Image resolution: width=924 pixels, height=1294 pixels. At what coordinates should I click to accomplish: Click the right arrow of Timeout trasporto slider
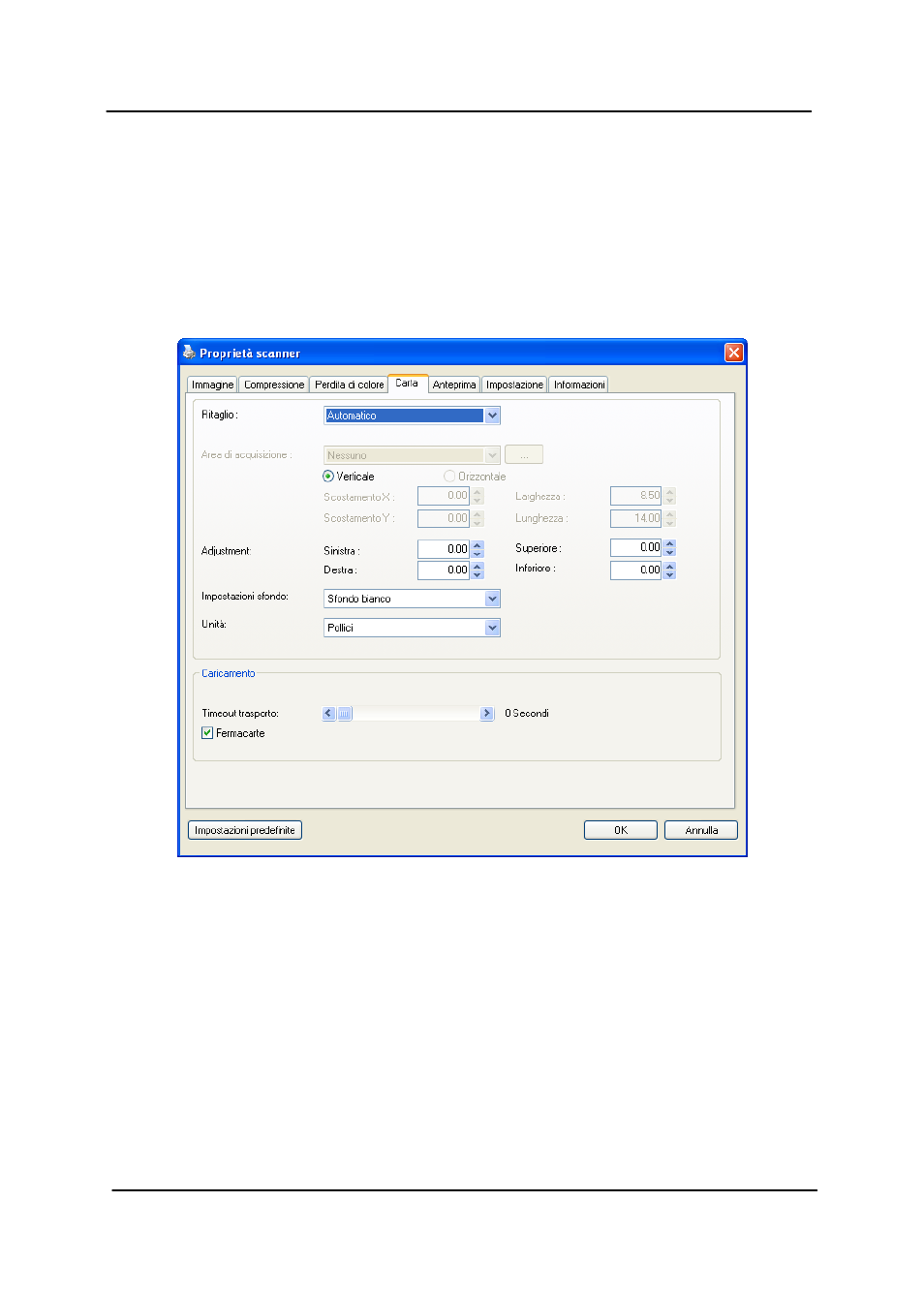pyautogui.click(x=487, y=714)
